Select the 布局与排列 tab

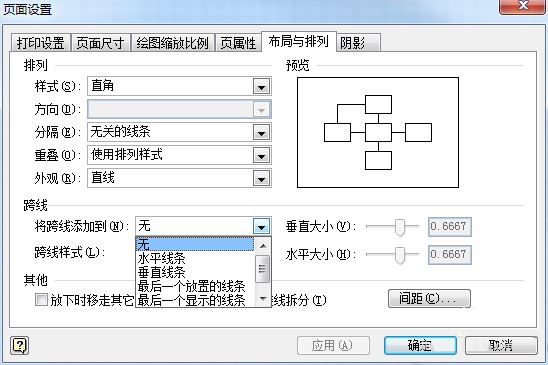coord(299,42)
